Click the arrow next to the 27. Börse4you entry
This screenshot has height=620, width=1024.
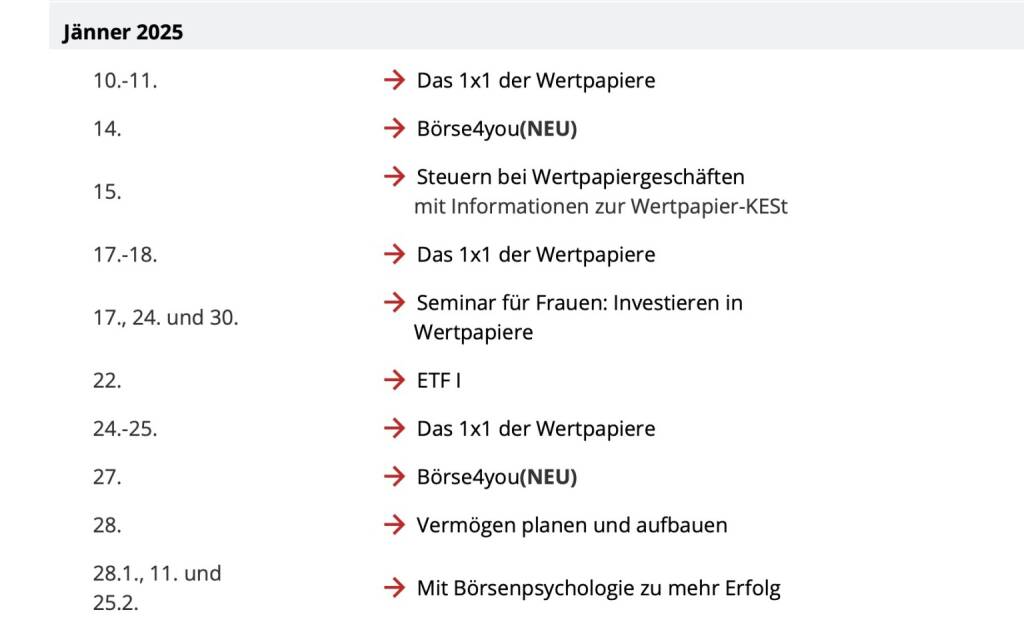pyautogui.click(x=393, y=477)
